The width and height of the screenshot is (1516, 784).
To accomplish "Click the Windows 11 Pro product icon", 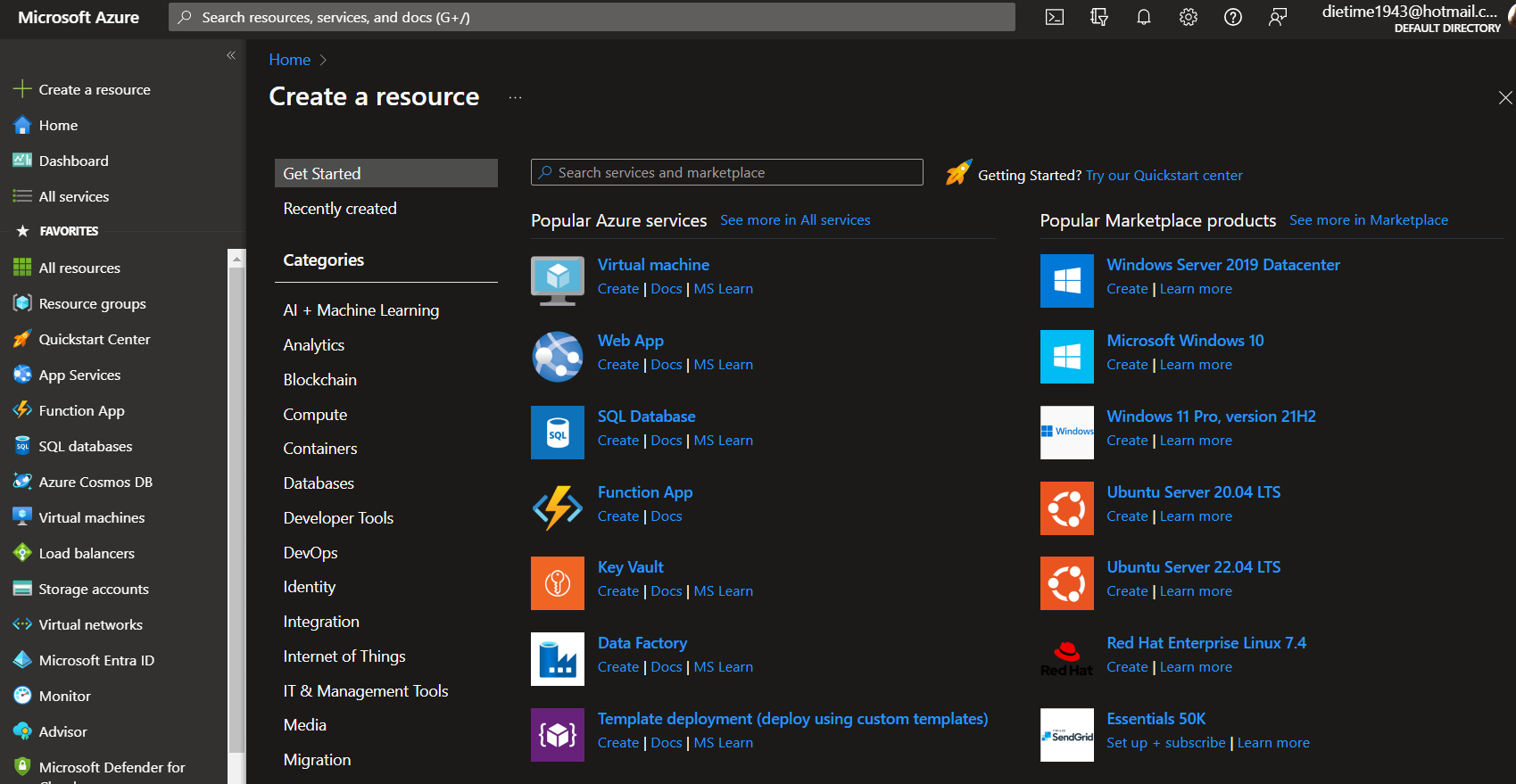I will click(1067, 432).
